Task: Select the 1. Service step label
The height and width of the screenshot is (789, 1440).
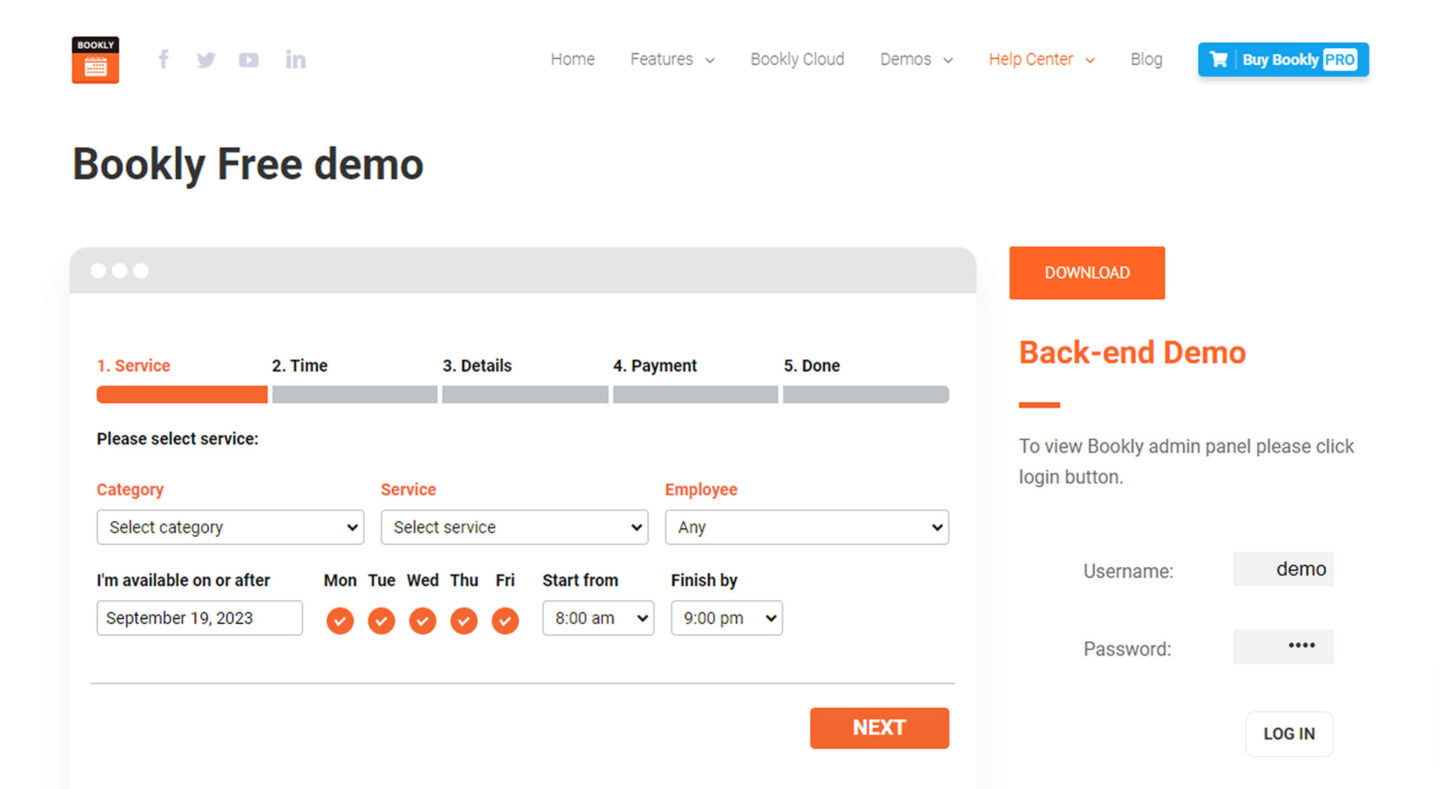Action: click(x=134, y=366)
